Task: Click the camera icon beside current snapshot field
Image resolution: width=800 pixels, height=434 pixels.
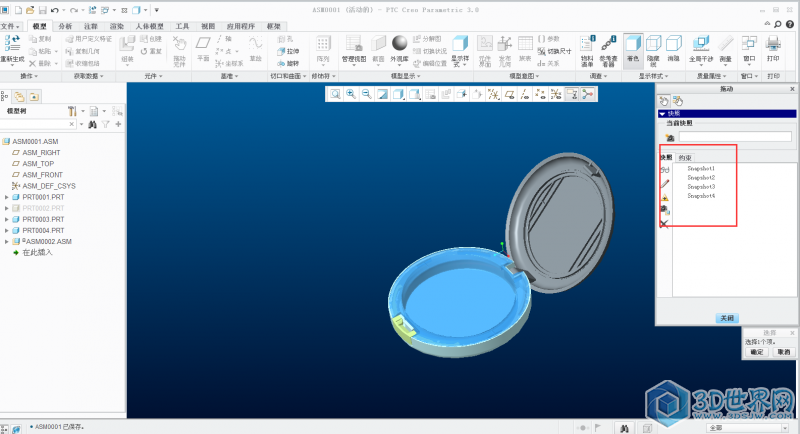Action: point(670,137)
